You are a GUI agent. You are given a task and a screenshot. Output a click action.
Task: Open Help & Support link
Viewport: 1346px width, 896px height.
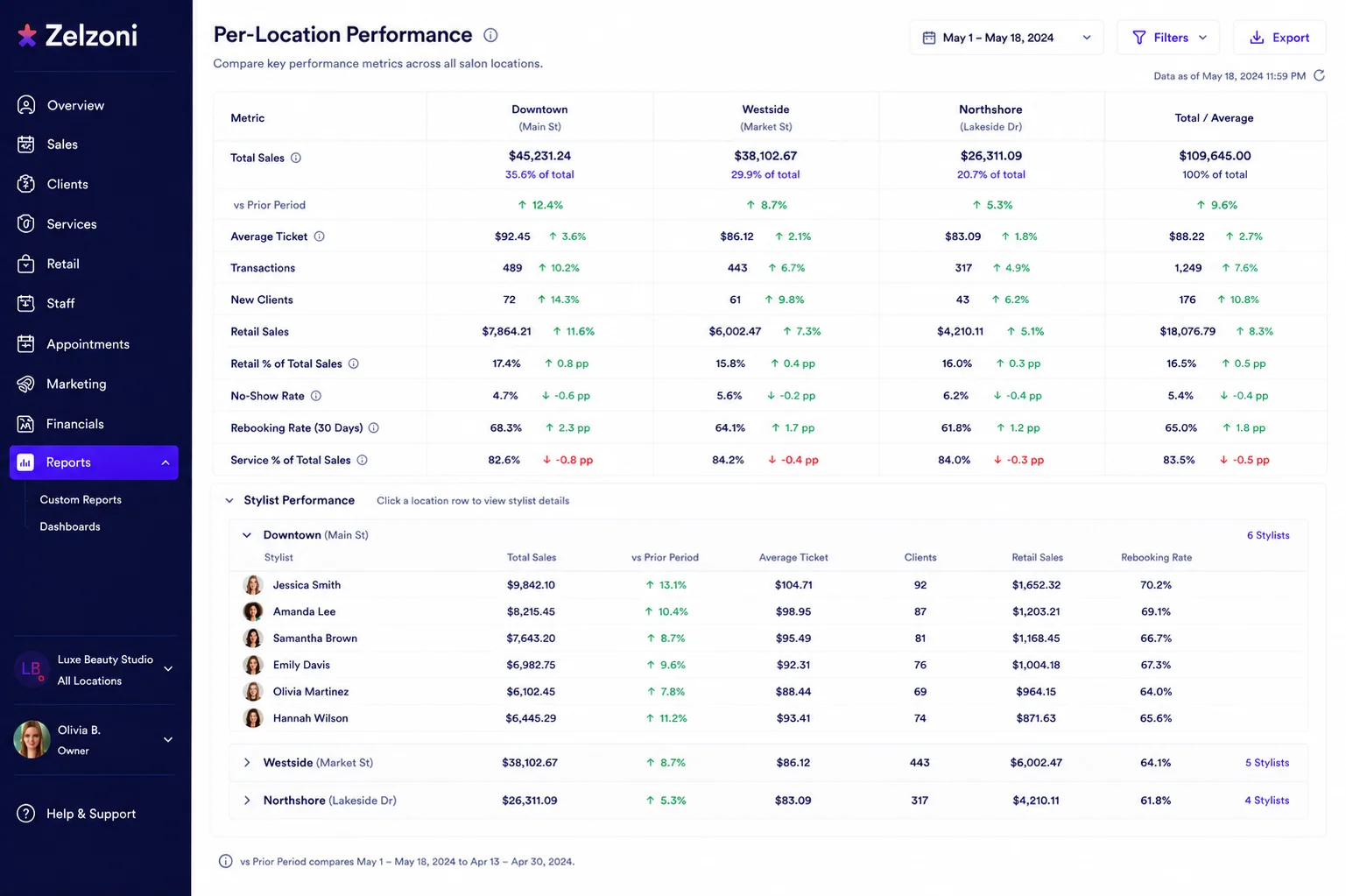click(x=91, y=814)
